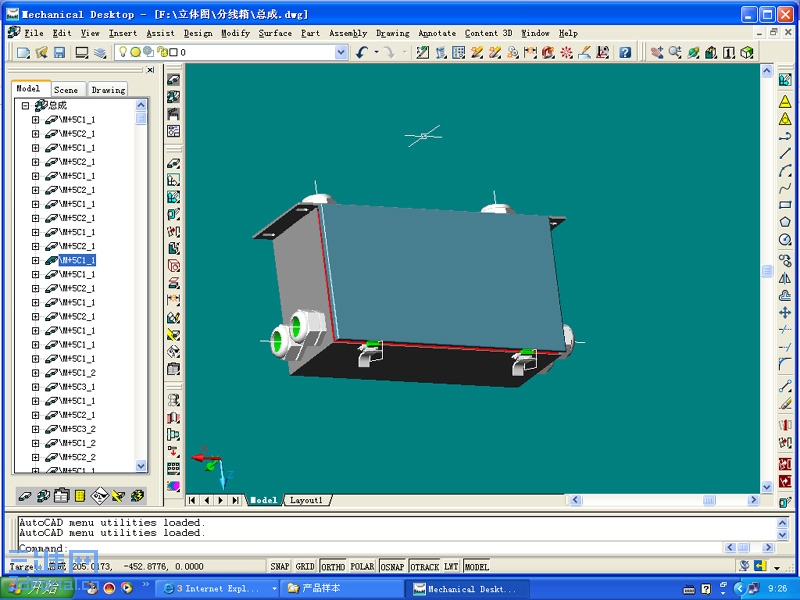Screen dimensions: 800x600
Task: Open the Help question mark icon
Action: [x=625, y=52]
